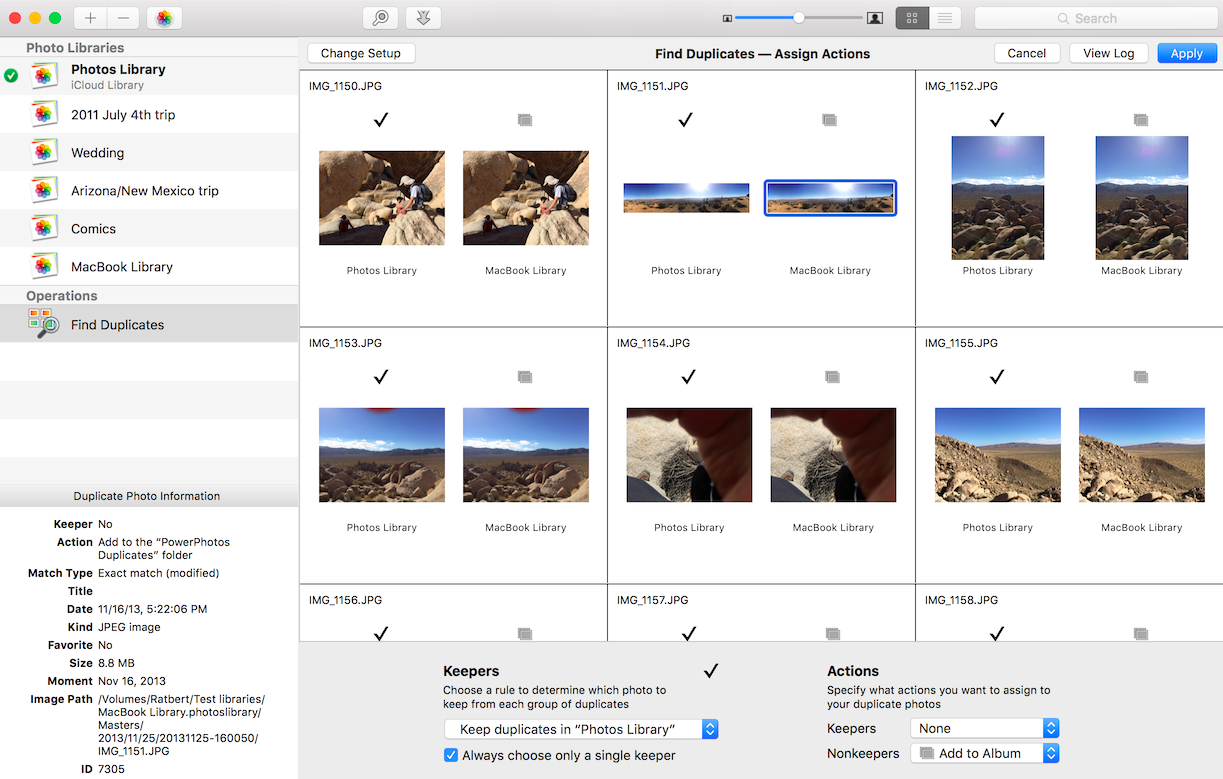Select IMG_1155 Photos Library thumbnail

tap(998, 455)
